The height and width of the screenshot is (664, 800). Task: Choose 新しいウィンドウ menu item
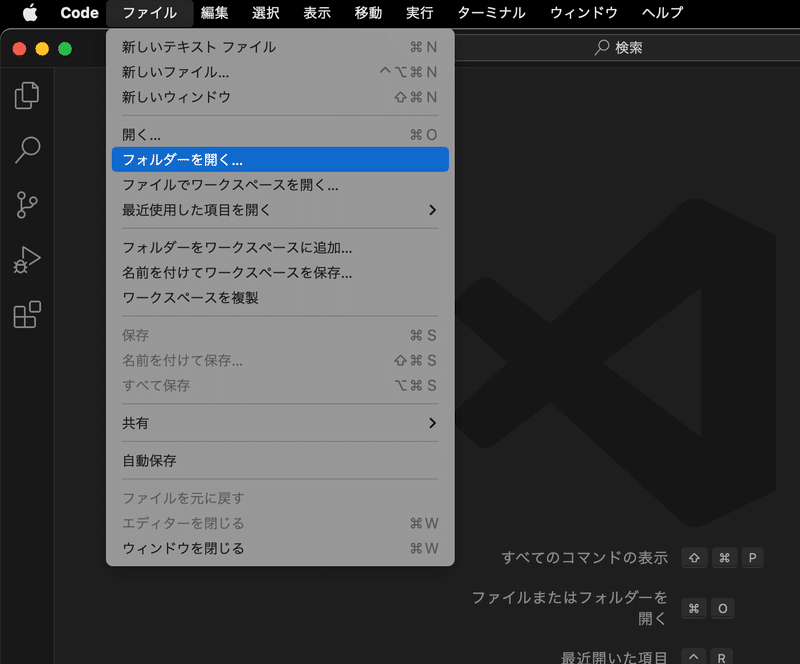280,97
